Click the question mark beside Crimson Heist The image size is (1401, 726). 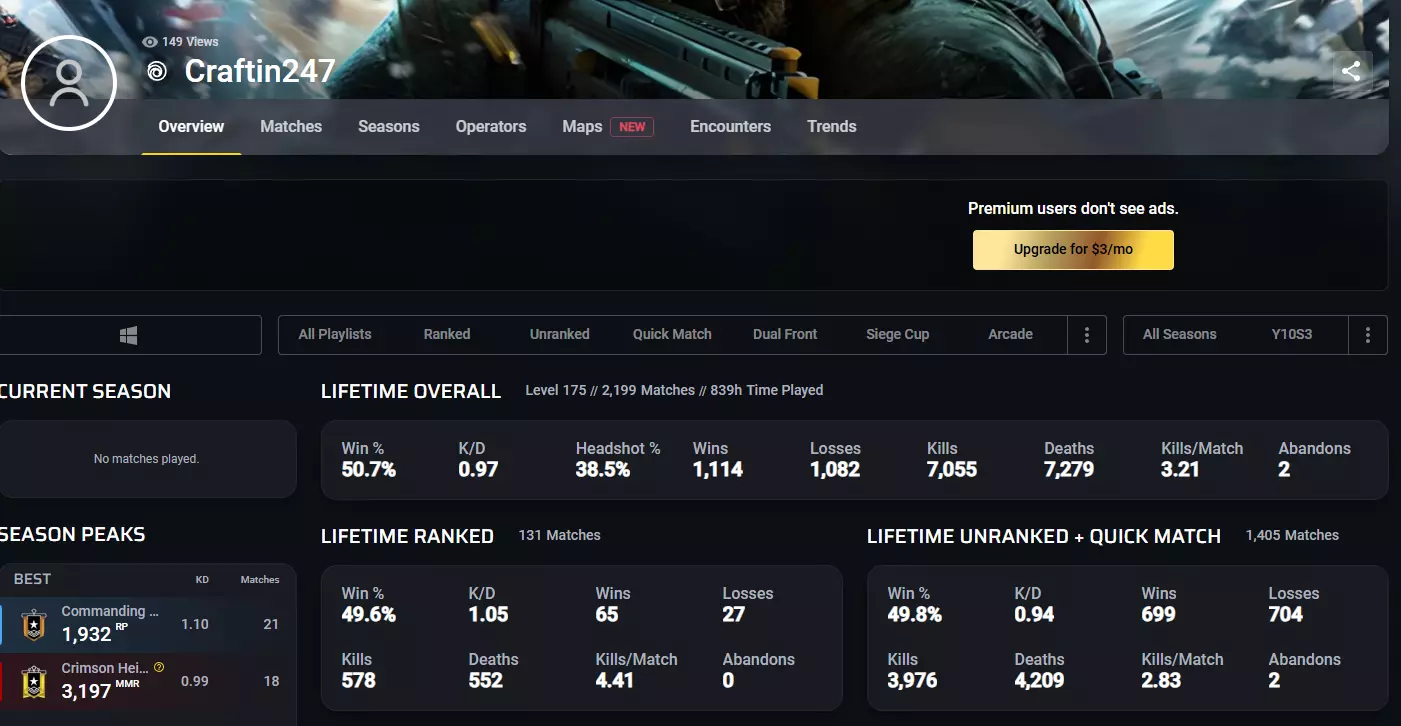pyautogui.click(x=159, y=667)
